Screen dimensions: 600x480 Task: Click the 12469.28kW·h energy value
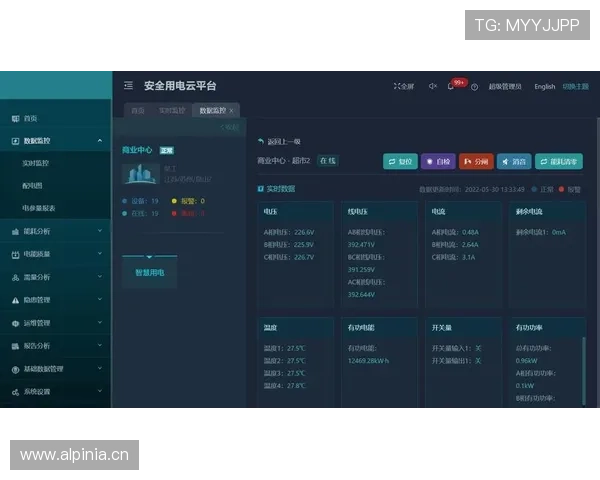(368, 361)
